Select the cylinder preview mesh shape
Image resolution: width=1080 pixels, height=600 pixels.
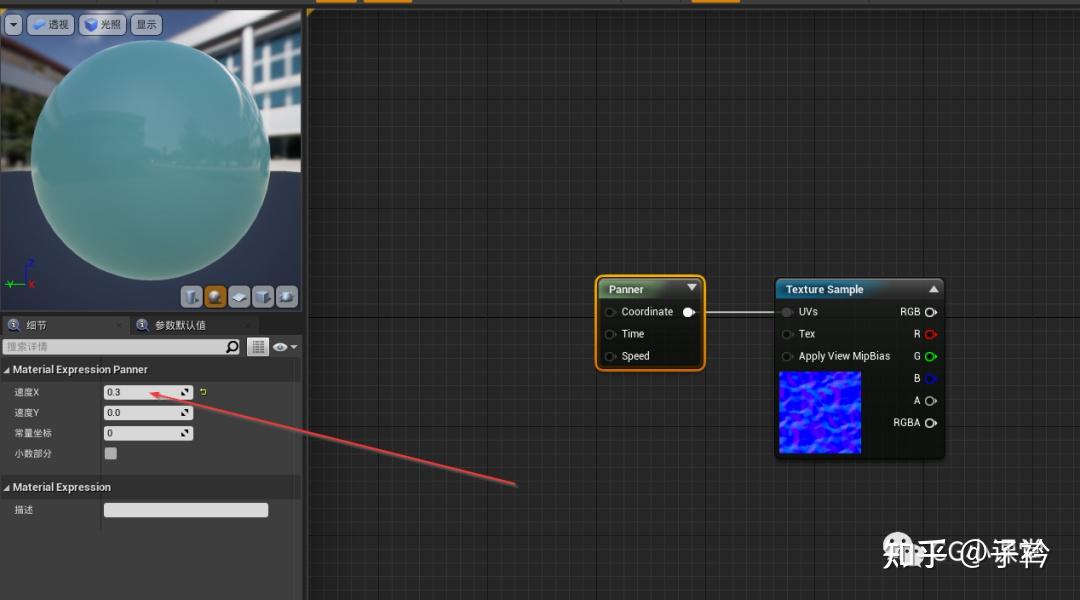click(191, 296)
